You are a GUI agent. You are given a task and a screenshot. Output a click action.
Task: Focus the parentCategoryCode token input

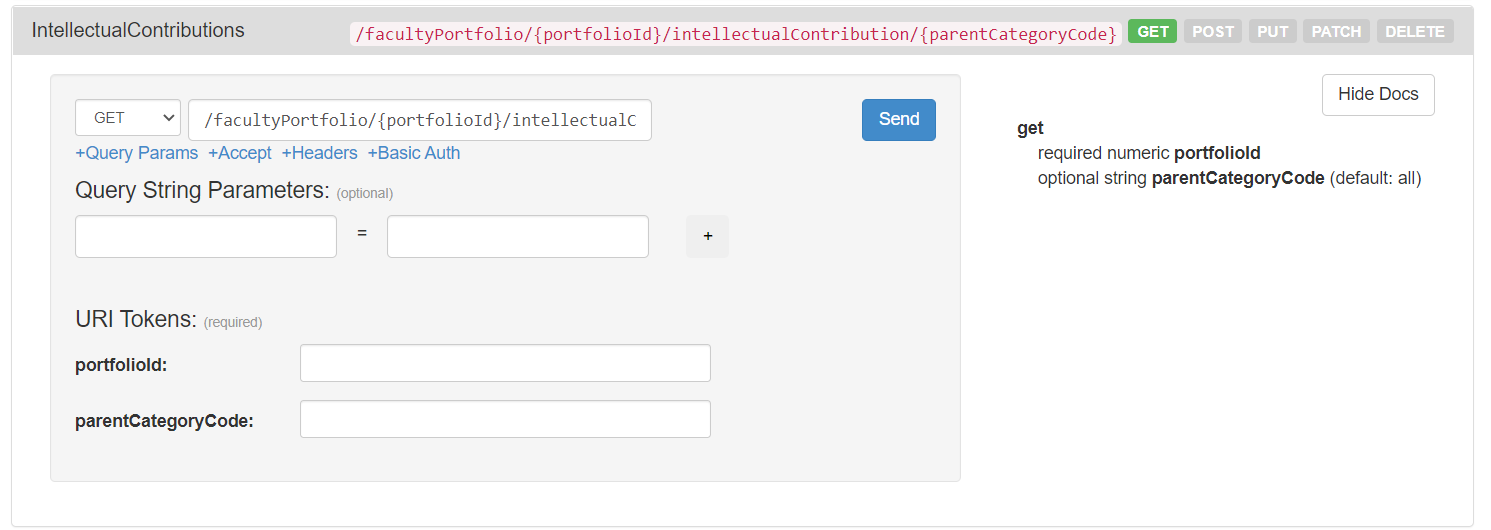(505, 419)
